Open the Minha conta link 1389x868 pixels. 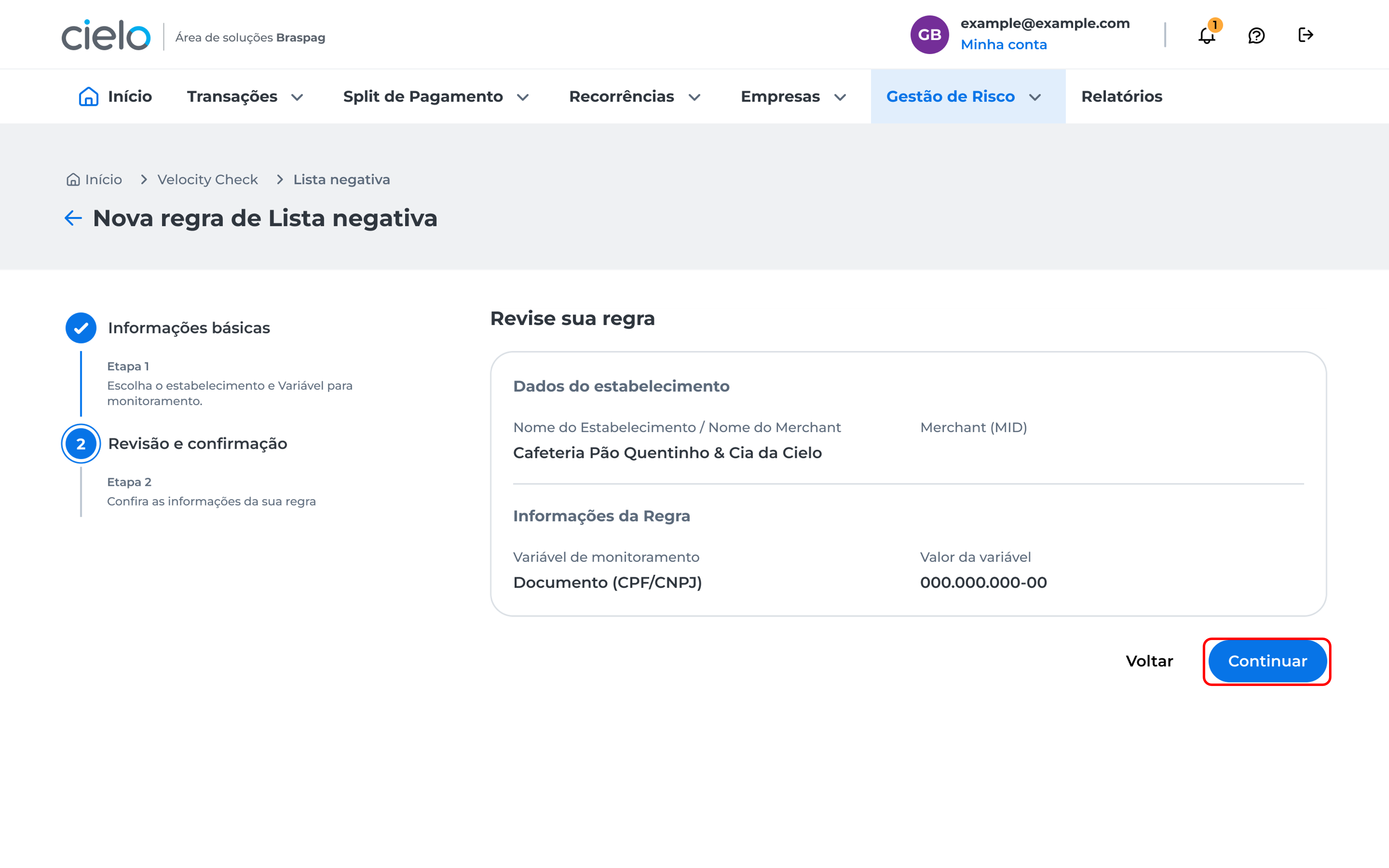tap(1003, 45)
